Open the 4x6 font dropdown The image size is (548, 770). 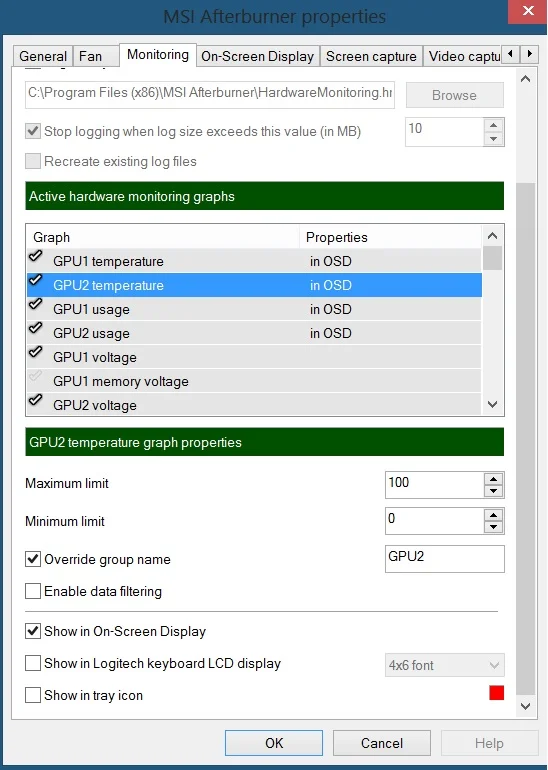tap(445, 665)
